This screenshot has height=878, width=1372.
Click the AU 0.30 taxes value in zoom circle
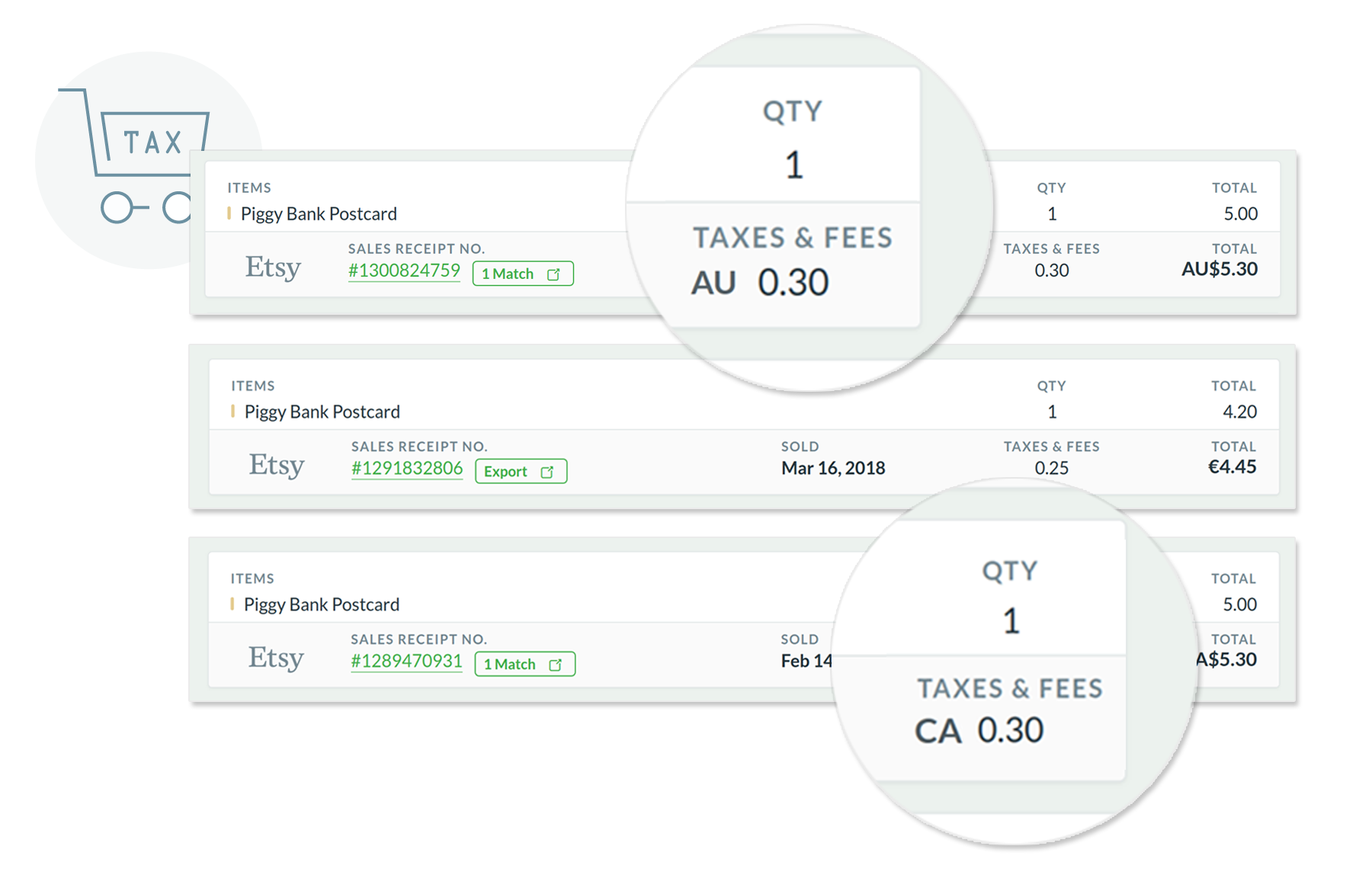[760, 281]
